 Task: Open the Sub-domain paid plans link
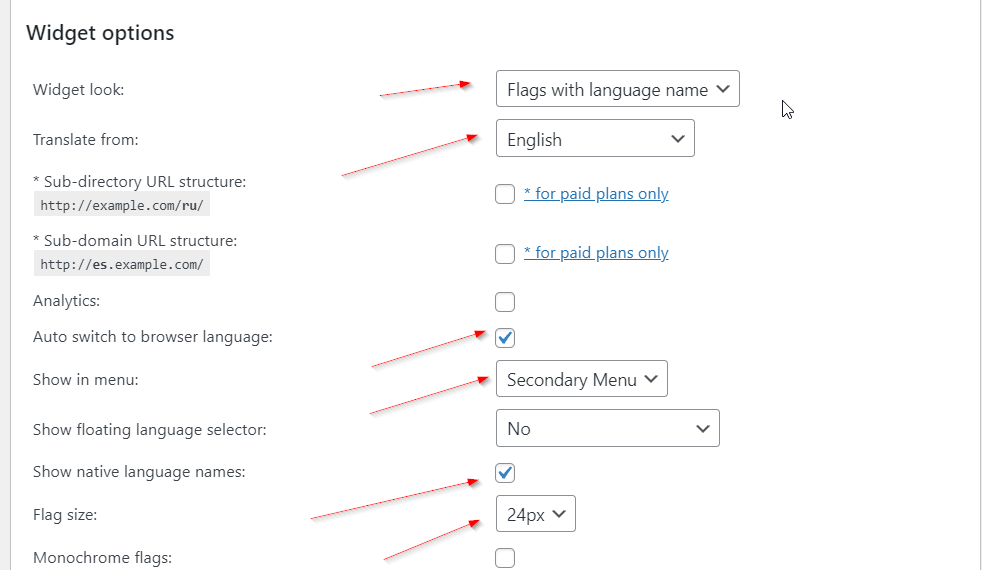tap(596, 253)
